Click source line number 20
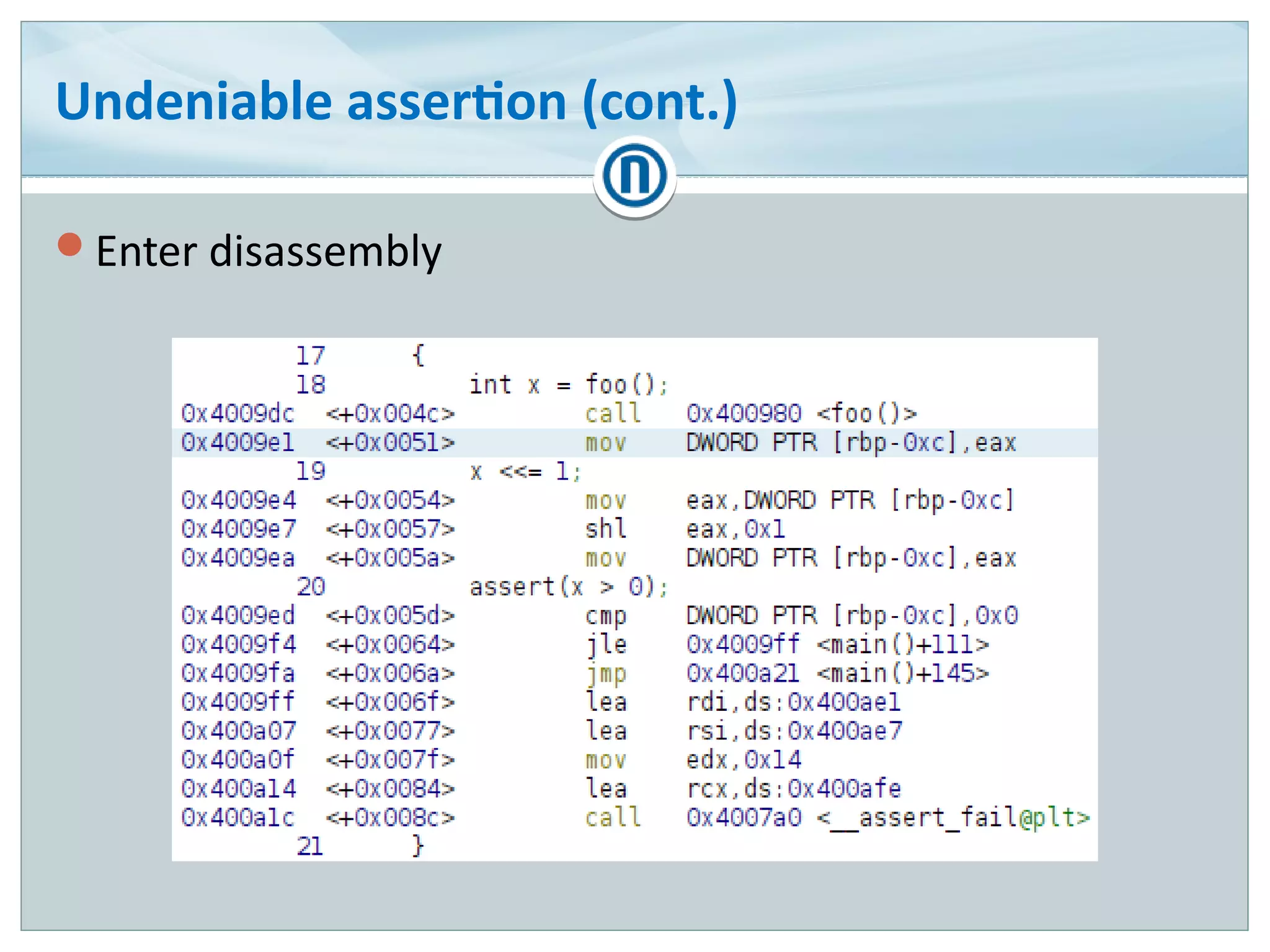1270x952 pixels. (310, 586)
